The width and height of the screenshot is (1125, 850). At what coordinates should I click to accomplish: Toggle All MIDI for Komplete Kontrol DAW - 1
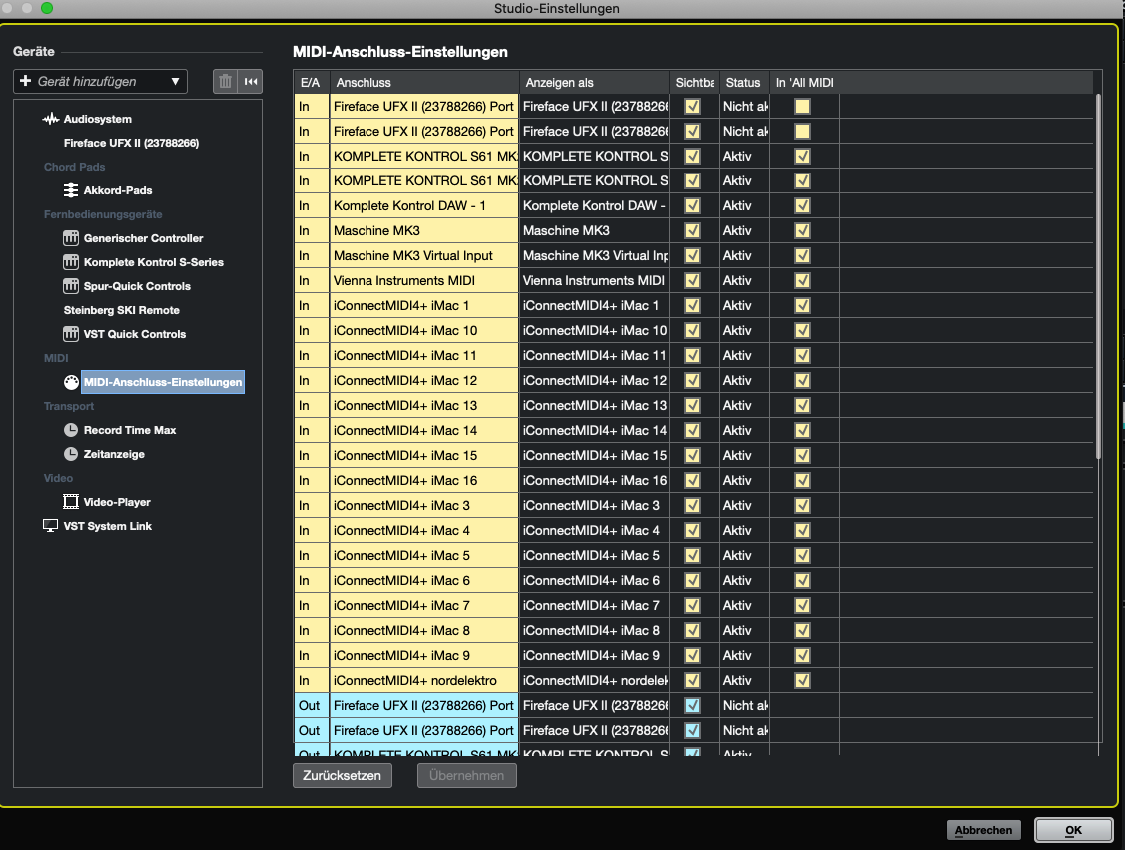[802, 206]
